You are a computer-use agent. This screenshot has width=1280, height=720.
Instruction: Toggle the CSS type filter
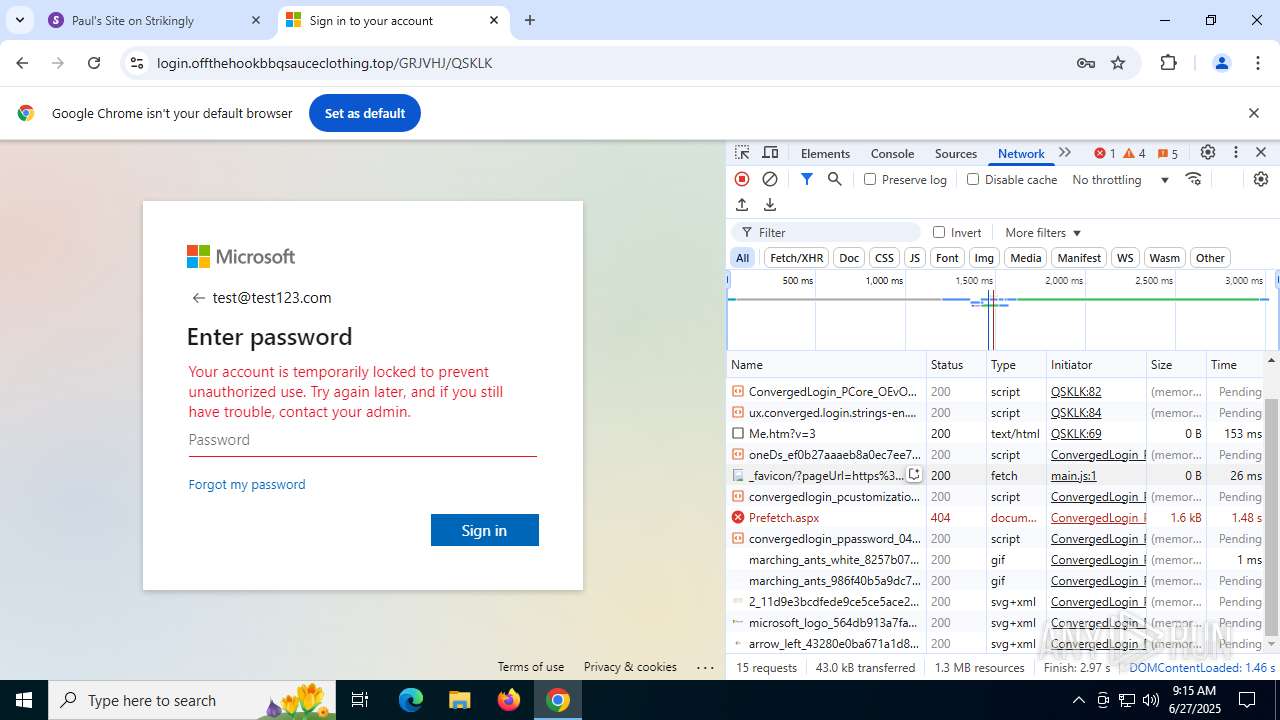[884, 258]
